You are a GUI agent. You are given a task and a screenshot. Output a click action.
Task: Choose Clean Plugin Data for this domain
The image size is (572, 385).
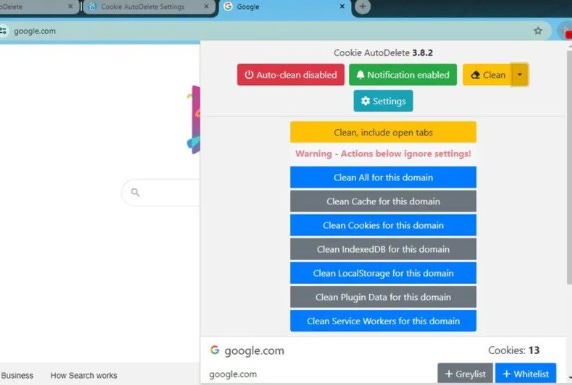[383, 297]
